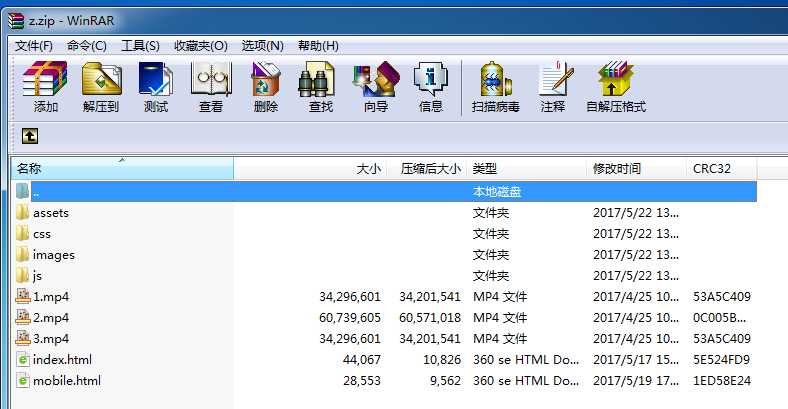Open the 文件(F) menu
Screen dimensions: 788x409
(34, 46)
